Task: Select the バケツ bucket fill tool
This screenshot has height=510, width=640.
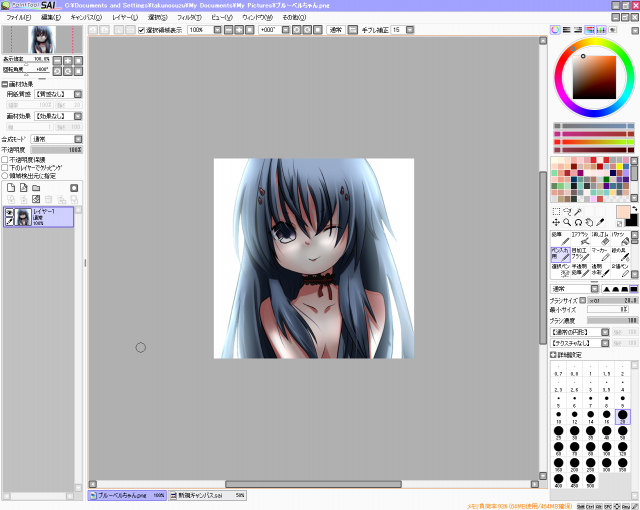Action: click(620, 238)
